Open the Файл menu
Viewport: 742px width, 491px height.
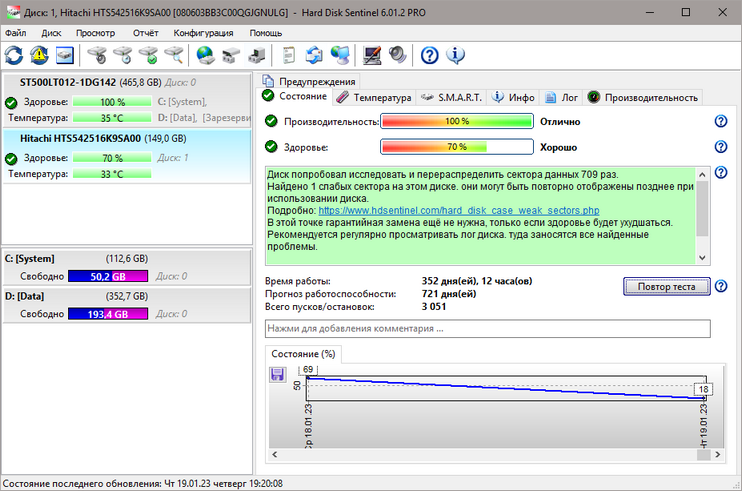[x=16, y=33]
